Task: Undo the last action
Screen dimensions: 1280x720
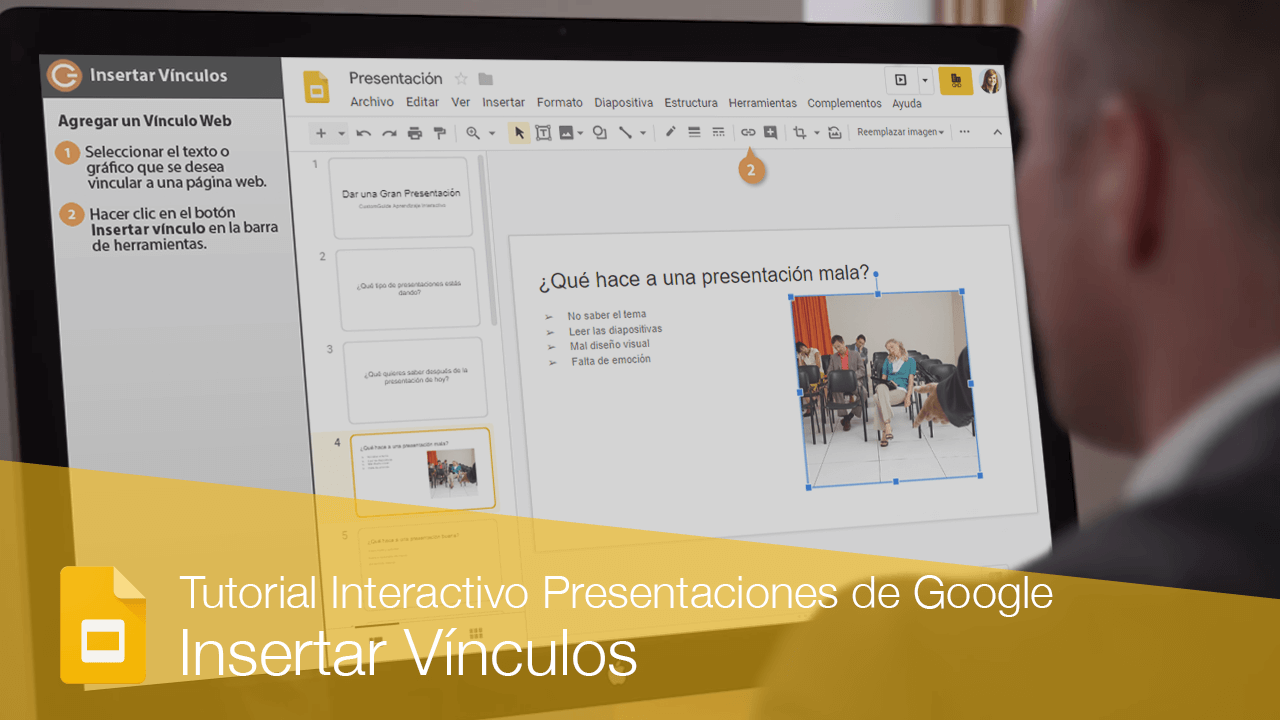Action: click(x=364, y=132)
